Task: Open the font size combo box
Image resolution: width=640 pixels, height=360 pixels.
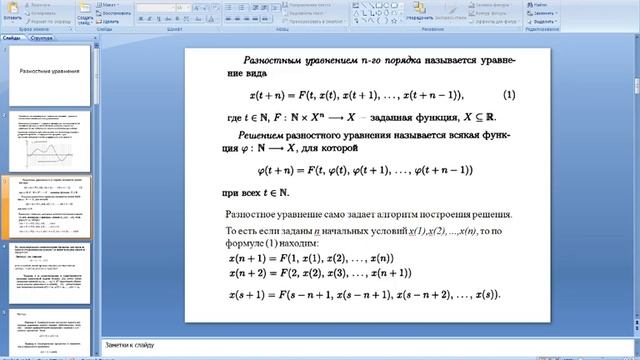Action: (x=184, y=8)
